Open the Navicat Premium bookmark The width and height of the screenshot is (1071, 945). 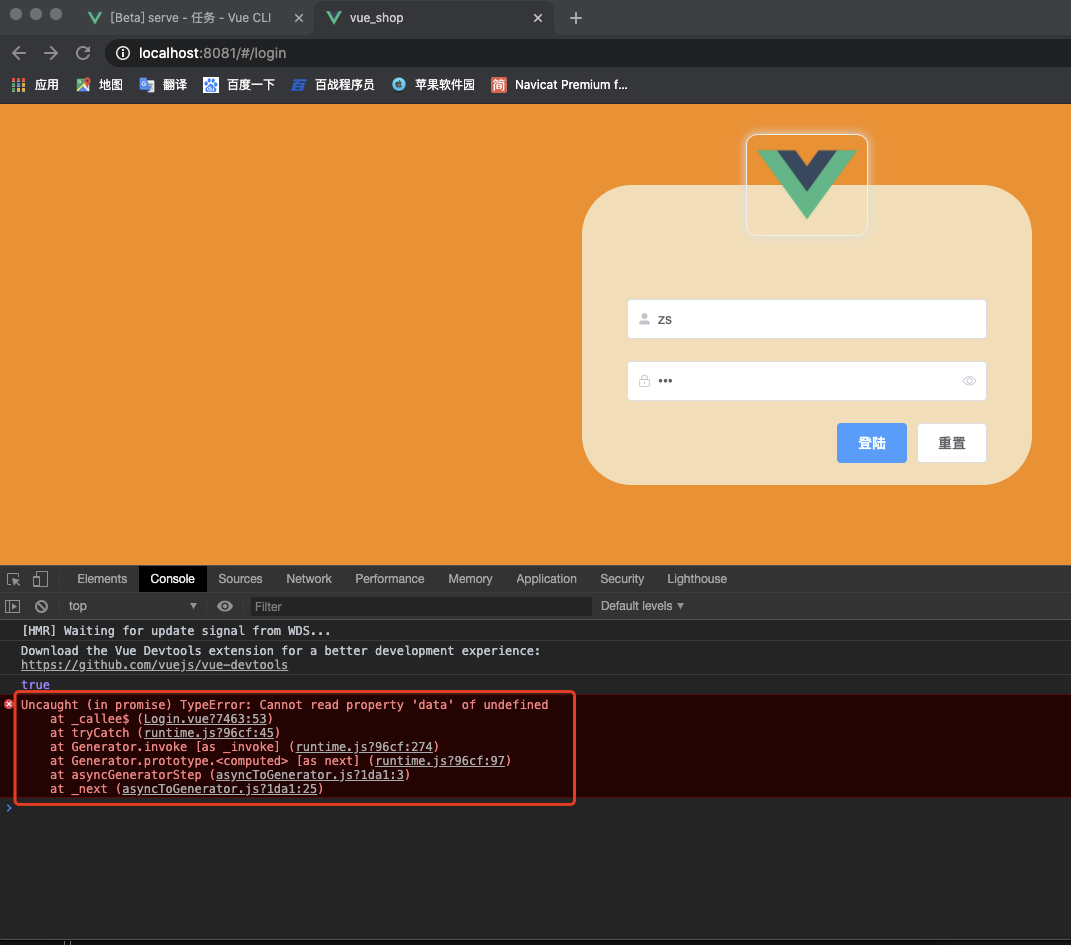[x=559, y=85]
